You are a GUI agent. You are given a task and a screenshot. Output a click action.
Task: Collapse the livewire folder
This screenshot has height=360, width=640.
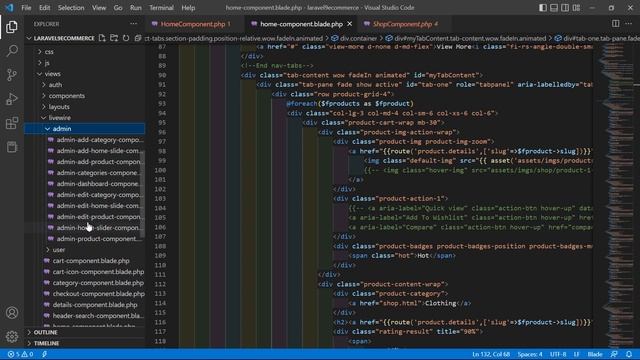tap(84, 118)
